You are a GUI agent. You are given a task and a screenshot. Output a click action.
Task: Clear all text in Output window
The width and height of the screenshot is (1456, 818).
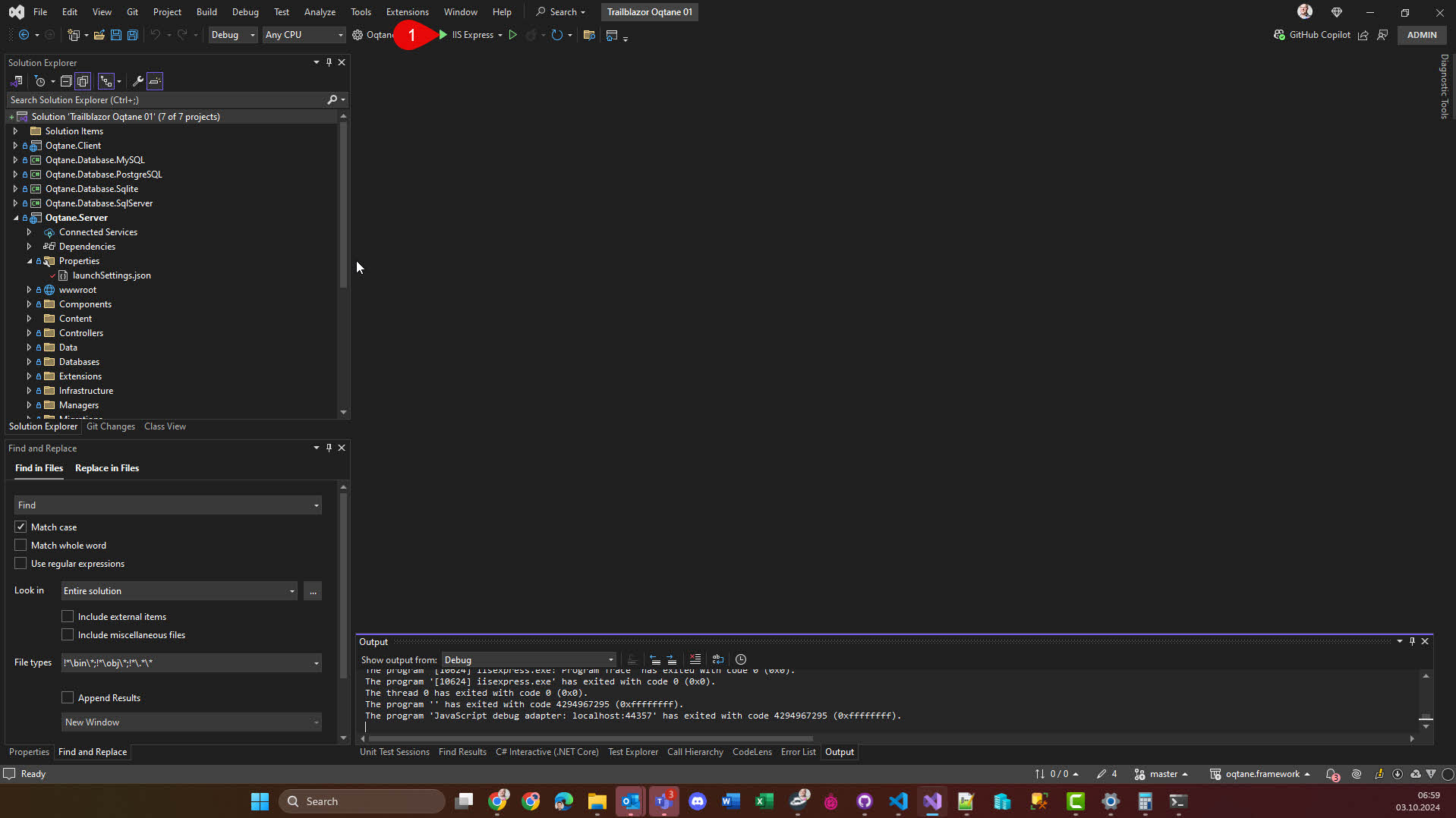tap(695, 659)
